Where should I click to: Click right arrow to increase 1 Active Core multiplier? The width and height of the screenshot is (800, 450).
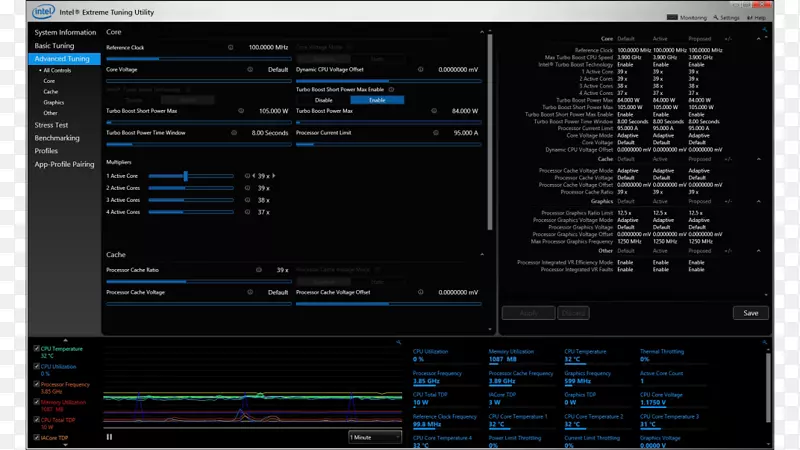coord(273,176)
